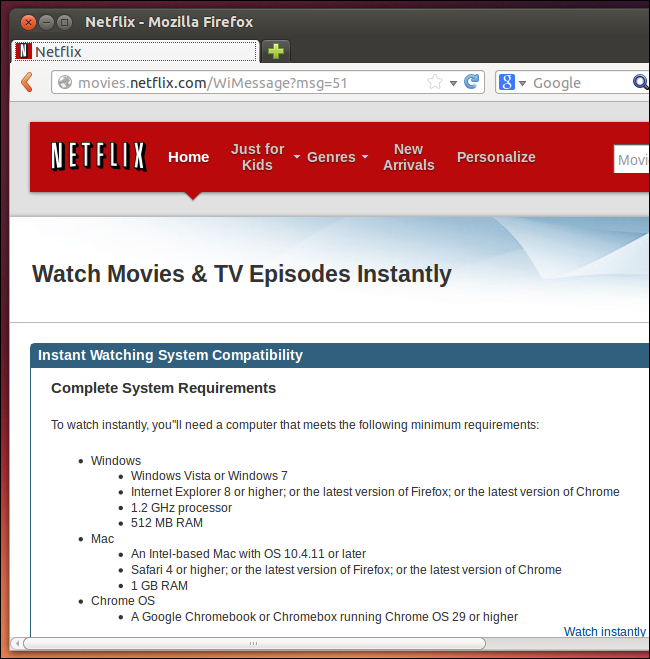Click the Mac list item
The image size is (650, 659).
pyautogui.click(x=103, y=539)
